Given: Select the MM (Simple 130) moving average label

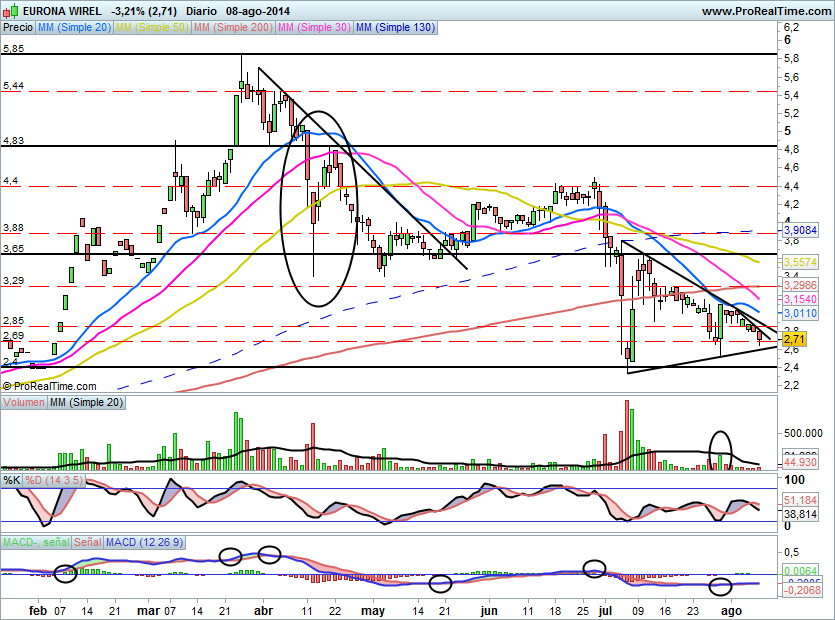Looking at the screenshot, I should [395, 27].
